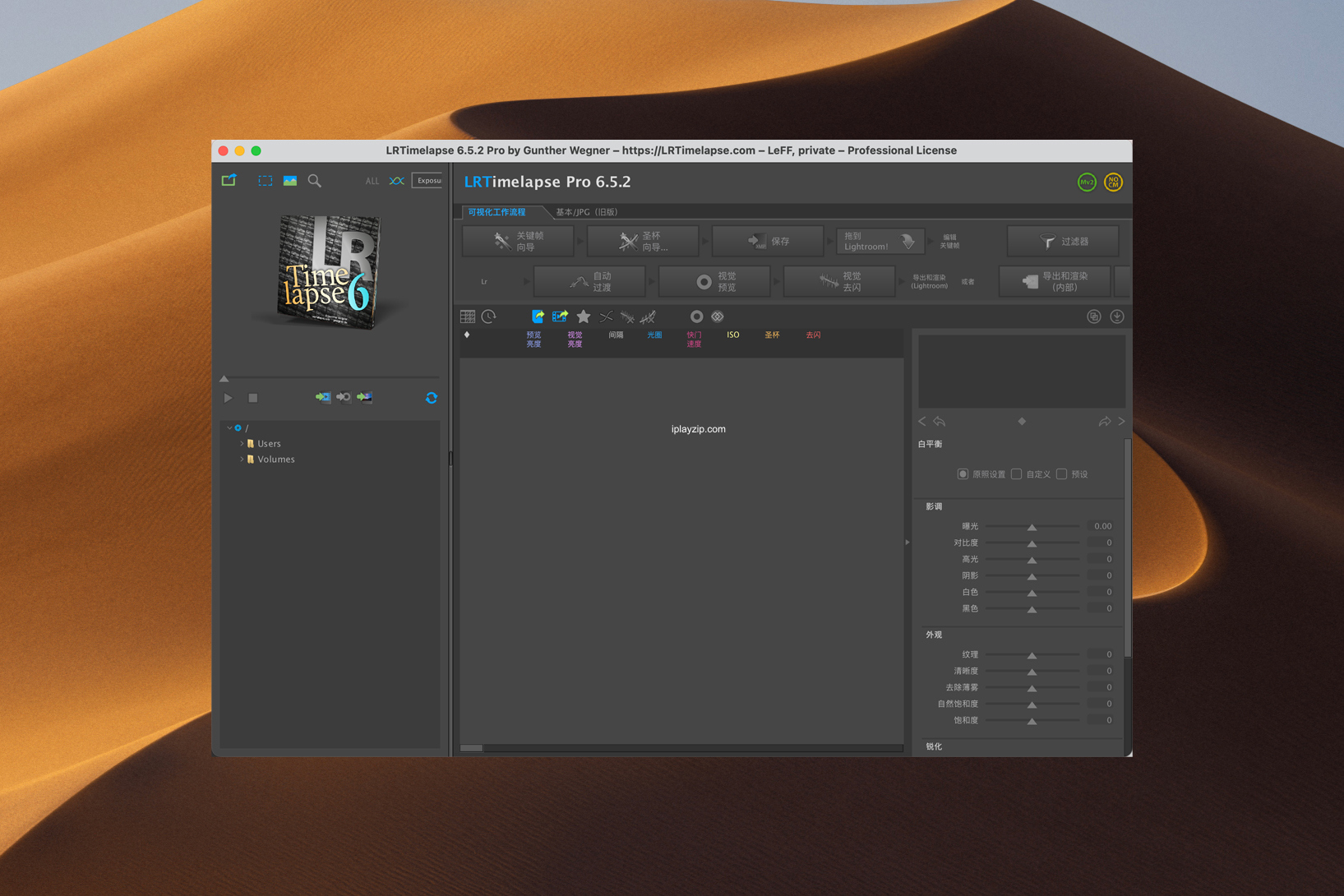The image size is (1344, 896).
Task: Click the develop panel vertical scrollbar
Action: pyautogui.click(x=1128, y=547)
